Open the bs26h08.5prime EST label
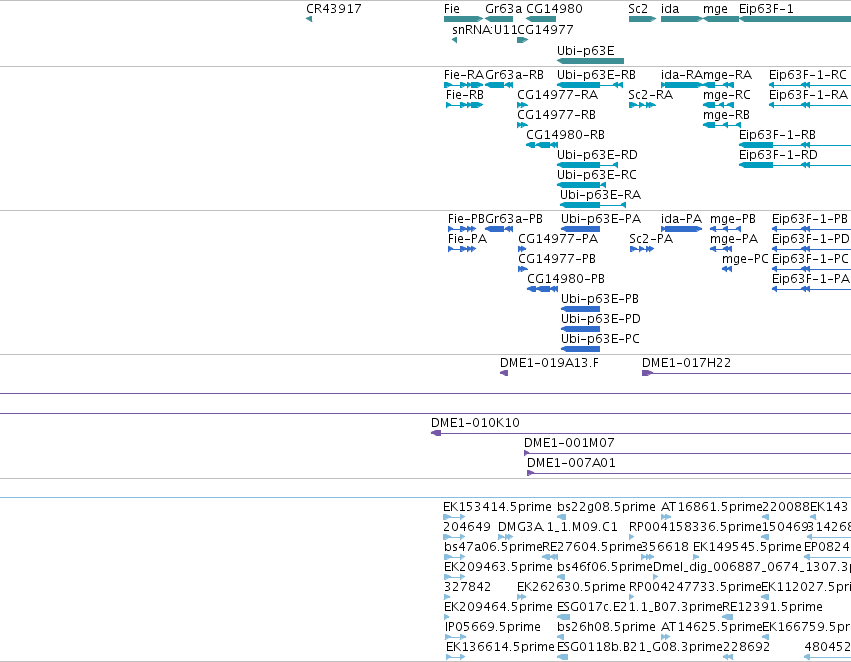The width and height of the screenshot is (851, 662). (x=606, y=627)
